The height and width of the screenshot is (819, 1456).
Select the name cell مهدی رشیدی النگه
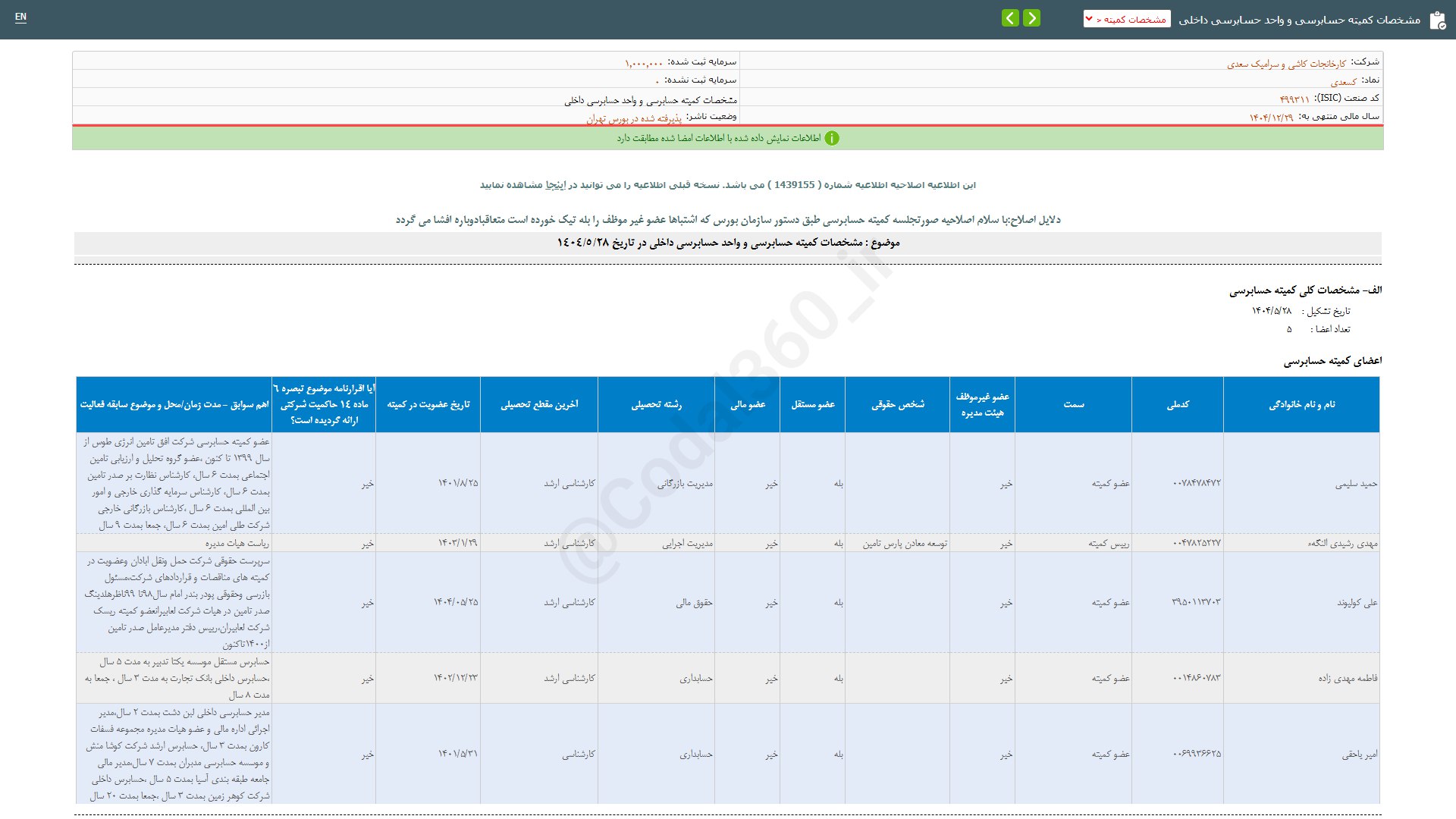tap(1342, 543)
